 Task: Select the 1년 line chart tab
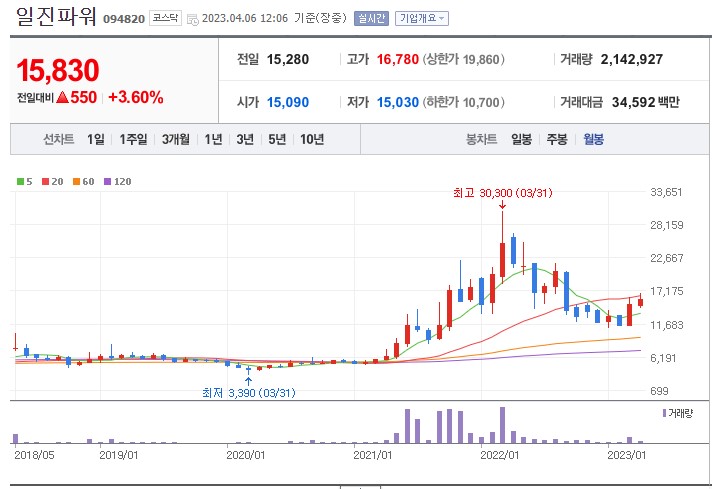(213, 139)
